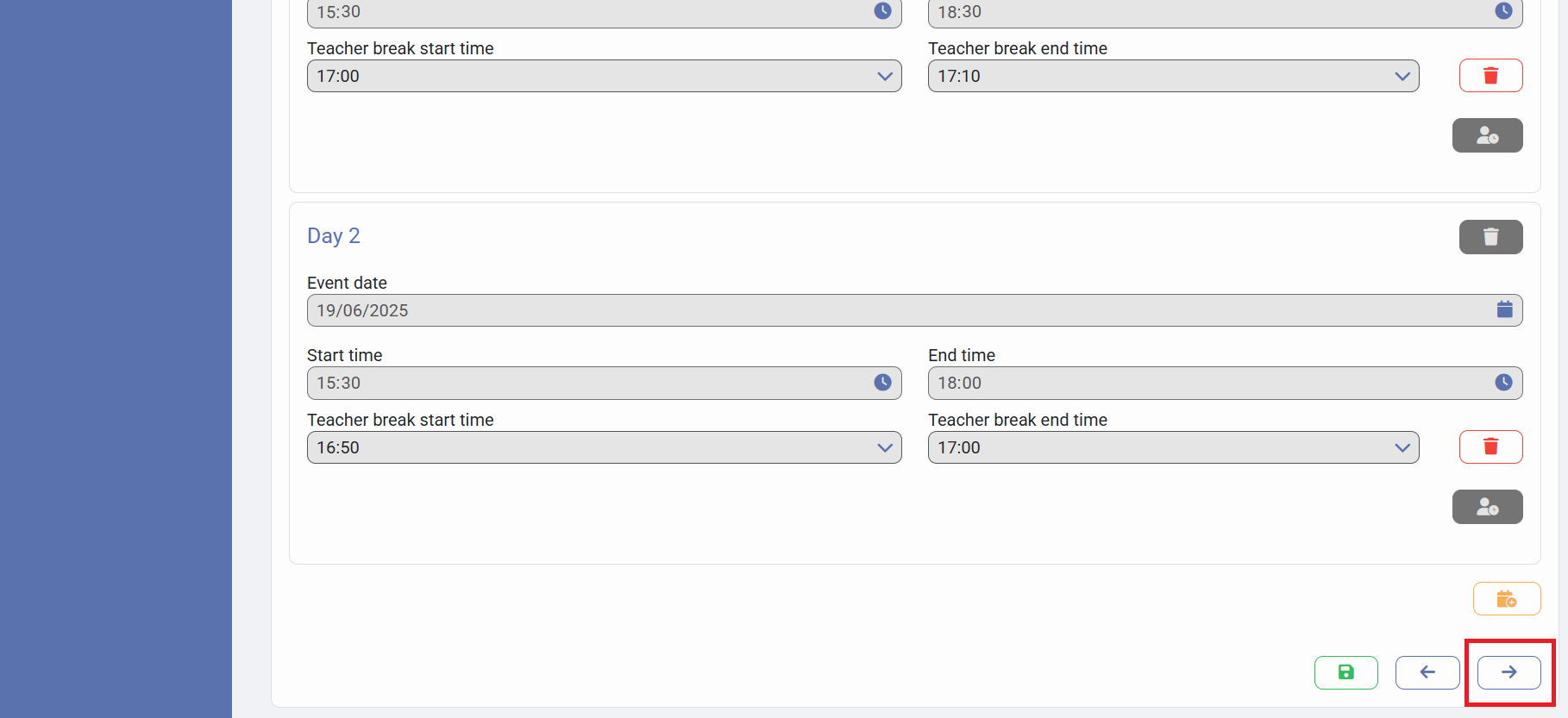This screenshot has height=718, width=1568.
Task: Expand Day 2 break start 16:50 dropdown
Action: click(x=884, y=447)
